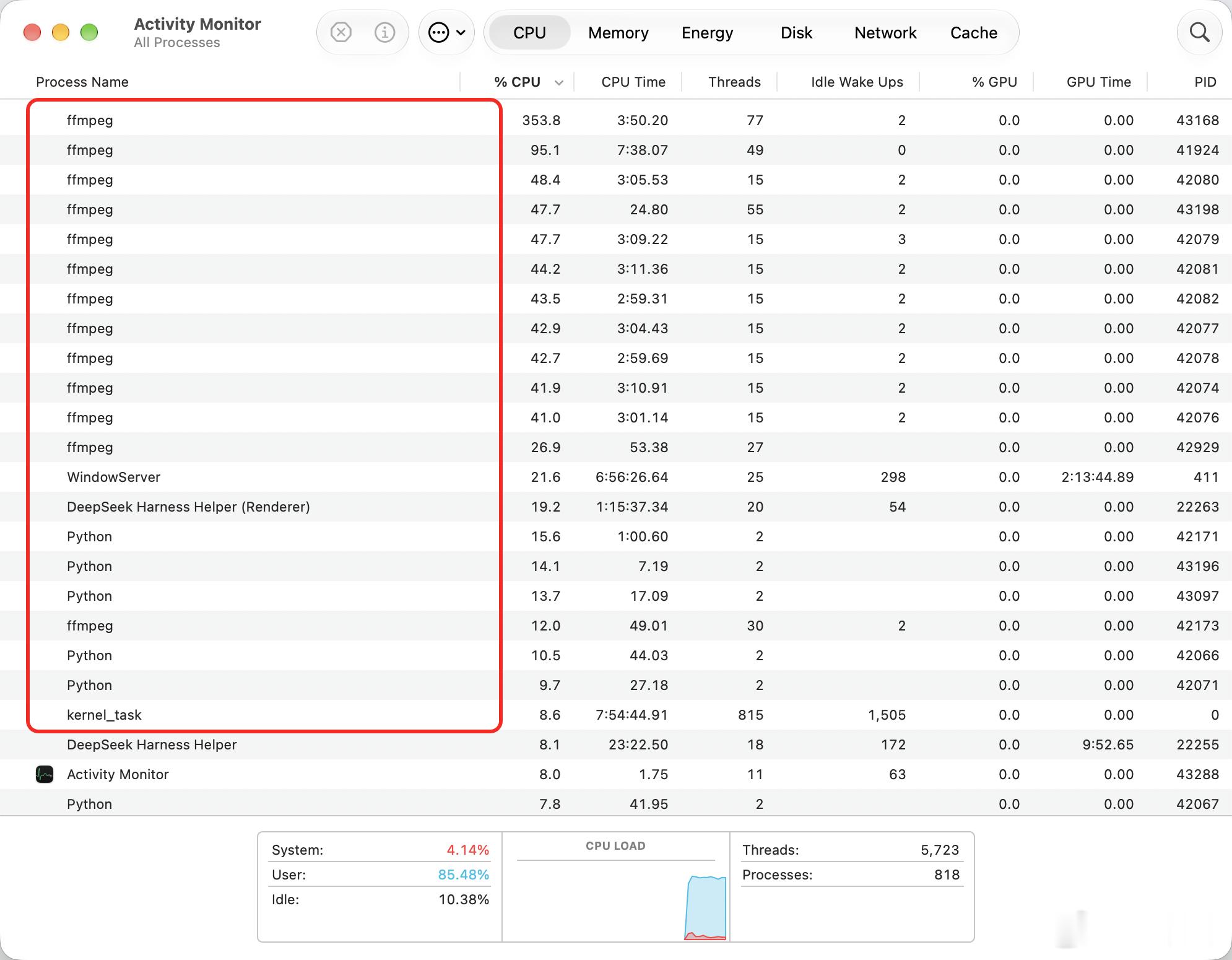Click GPU Time 2:13:44.89 cell
Viewport: 1232px width, 960px height.
[x=1097, y=477]
